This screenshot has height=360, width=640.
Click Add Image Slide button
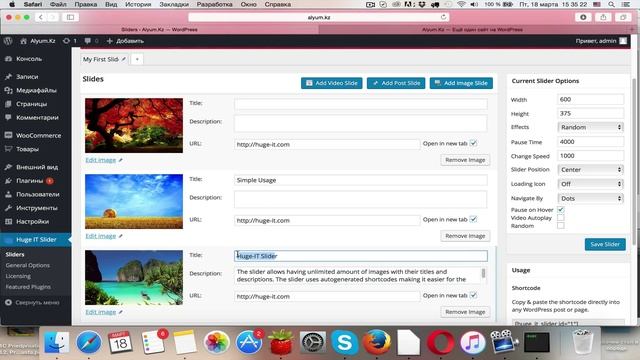(461, 83)
